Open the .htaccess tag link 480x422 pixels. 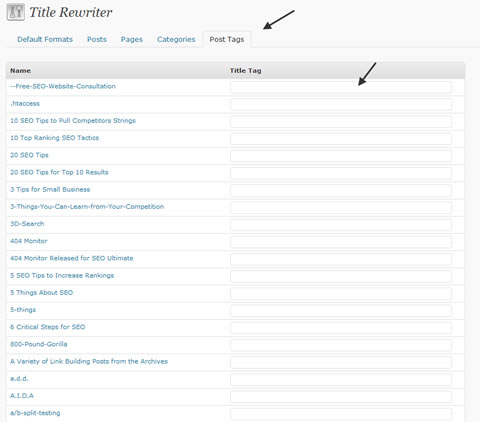tap(25, 104)
